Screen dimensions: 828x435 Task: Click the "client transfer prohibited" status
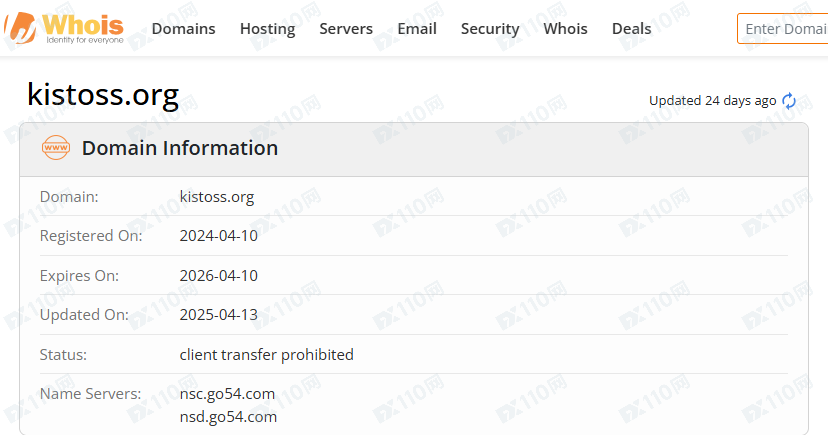click(x=266, y=354)
